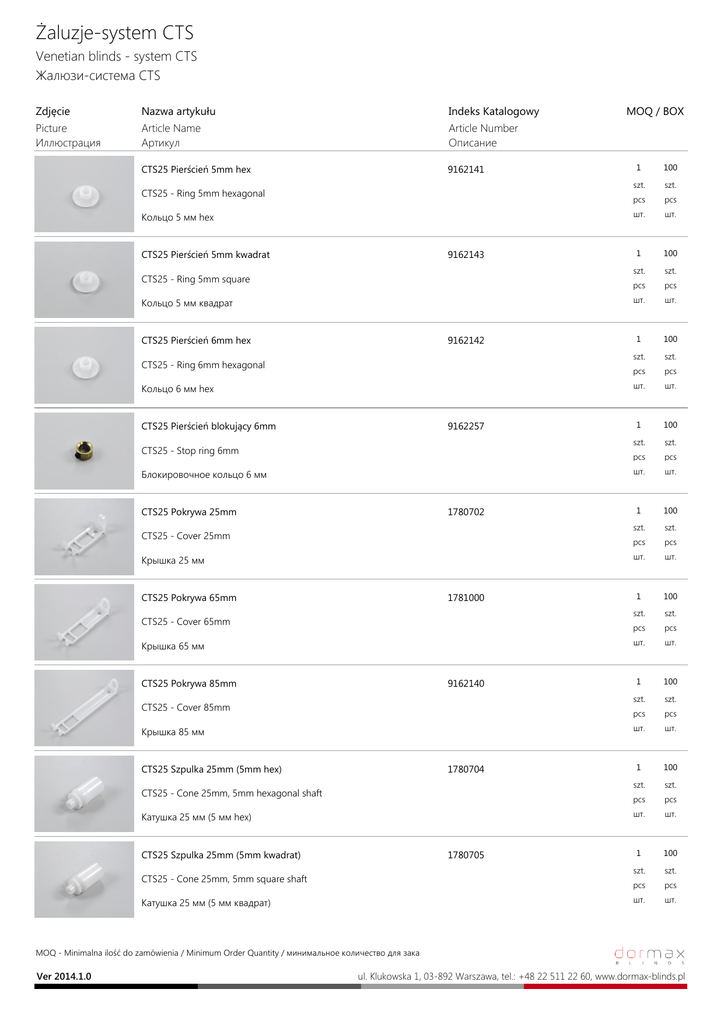Click the dormax blinds logo
The image size is (724, 1024).
point(650,954)
